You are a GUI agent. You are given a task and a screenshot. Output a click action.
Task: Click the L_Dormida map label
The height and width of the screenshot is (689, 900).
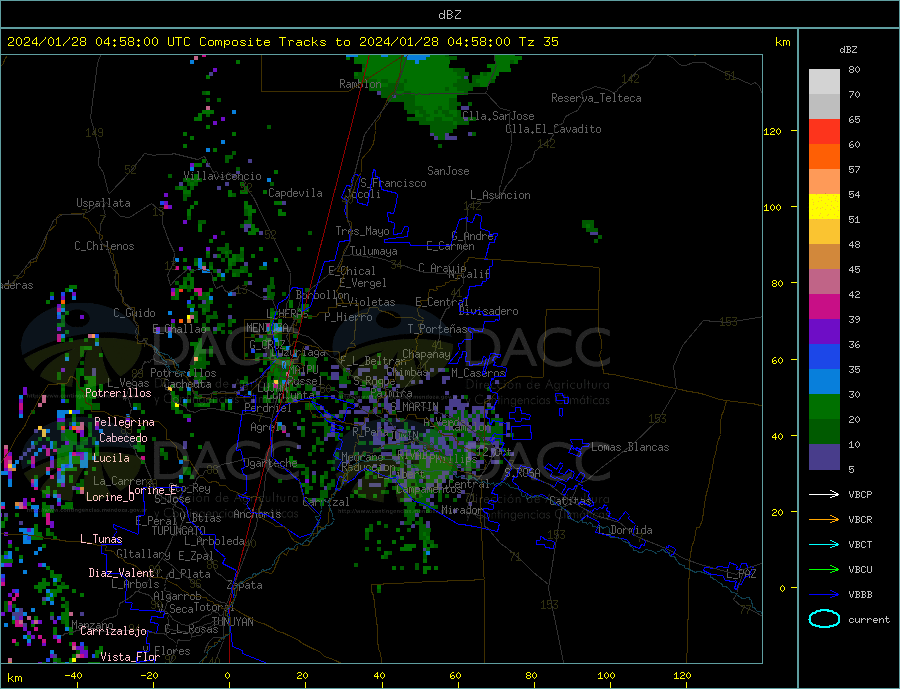pos(625,530)
